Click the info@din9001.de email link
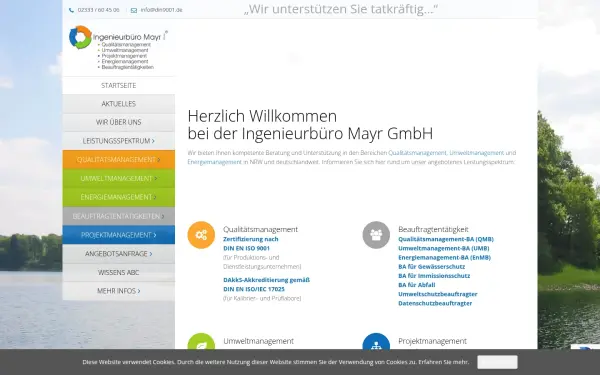Screen dimensions: 600x375 click(x=161, y=10)
